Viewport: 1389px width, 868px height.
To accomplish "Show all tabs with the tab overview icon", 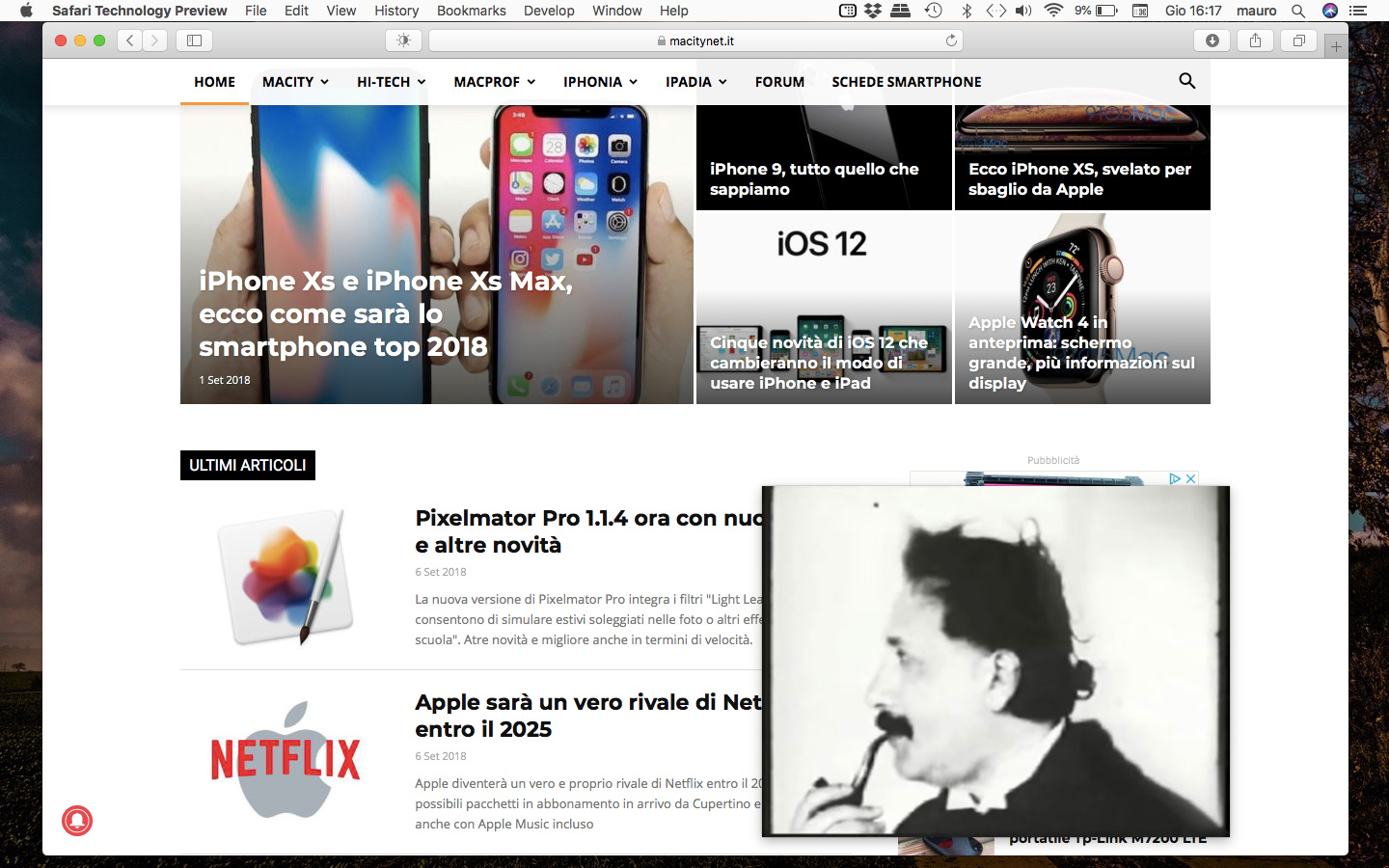I will (x=1297, y=41).
